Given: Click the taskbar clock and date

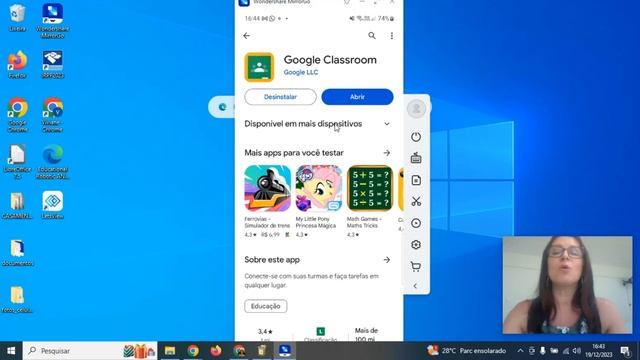Looking at the screenshot, I should [598, 351].
